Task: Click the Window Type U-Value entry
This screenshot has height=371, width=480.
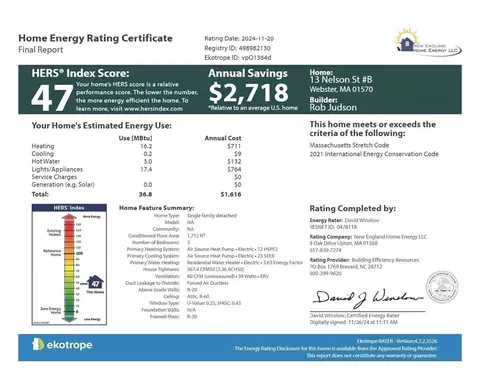Action: click(x=214, y=303)
